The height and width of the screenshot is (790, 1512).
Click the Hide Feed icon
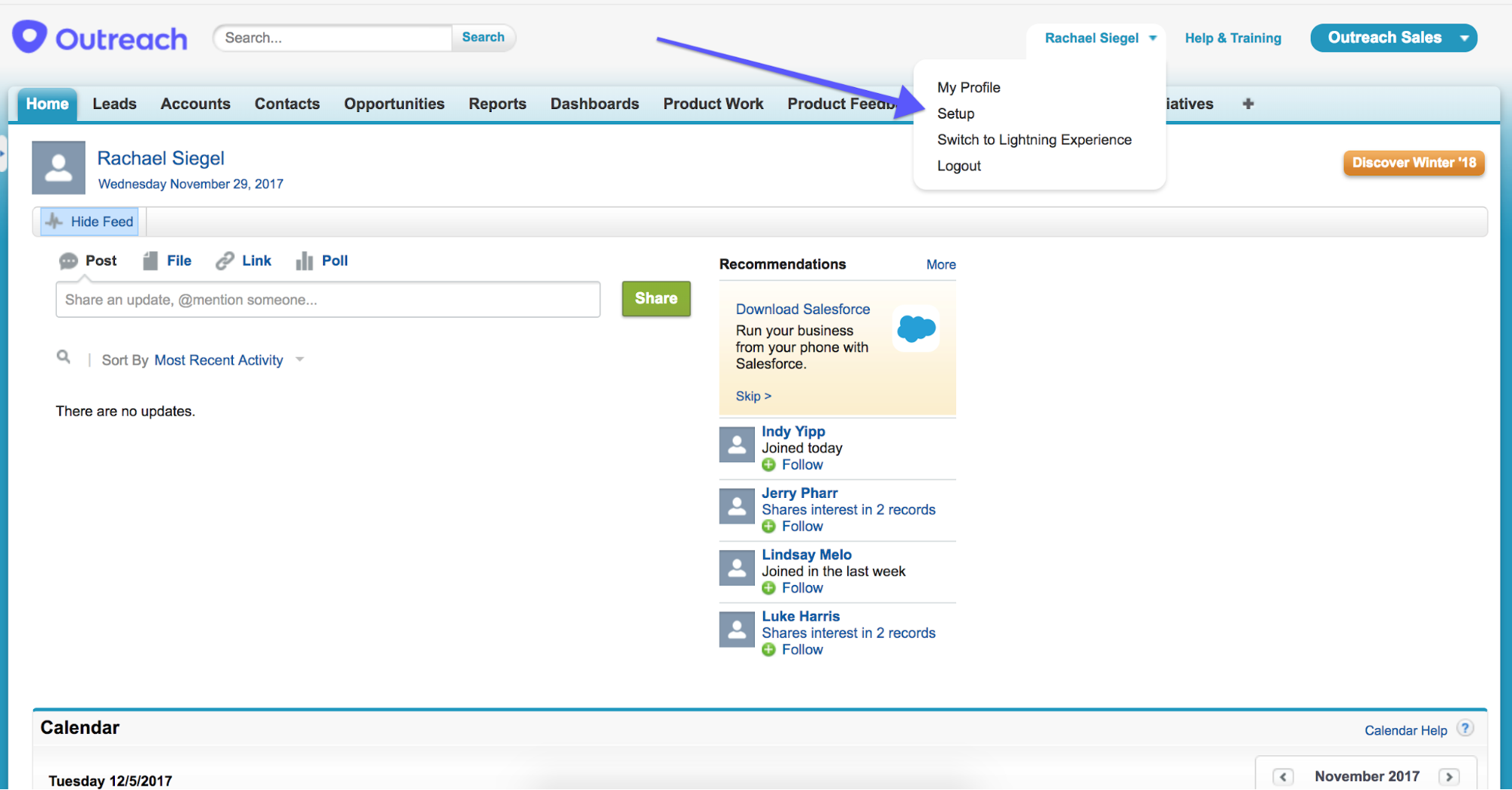tap(54, 221)
